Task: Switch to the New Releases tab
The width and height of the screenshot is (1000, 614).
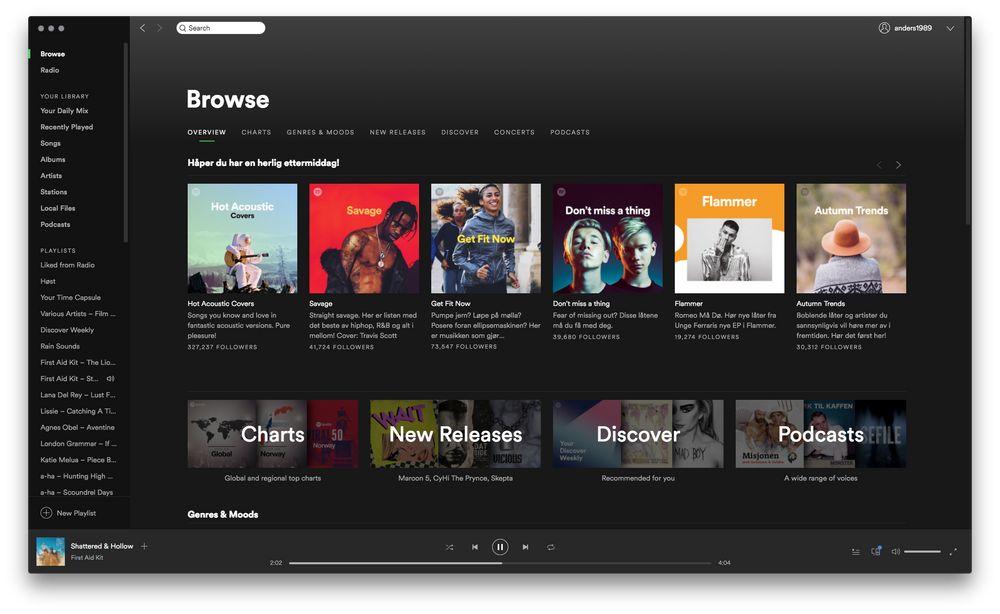Action: click(x=397, y=133)
